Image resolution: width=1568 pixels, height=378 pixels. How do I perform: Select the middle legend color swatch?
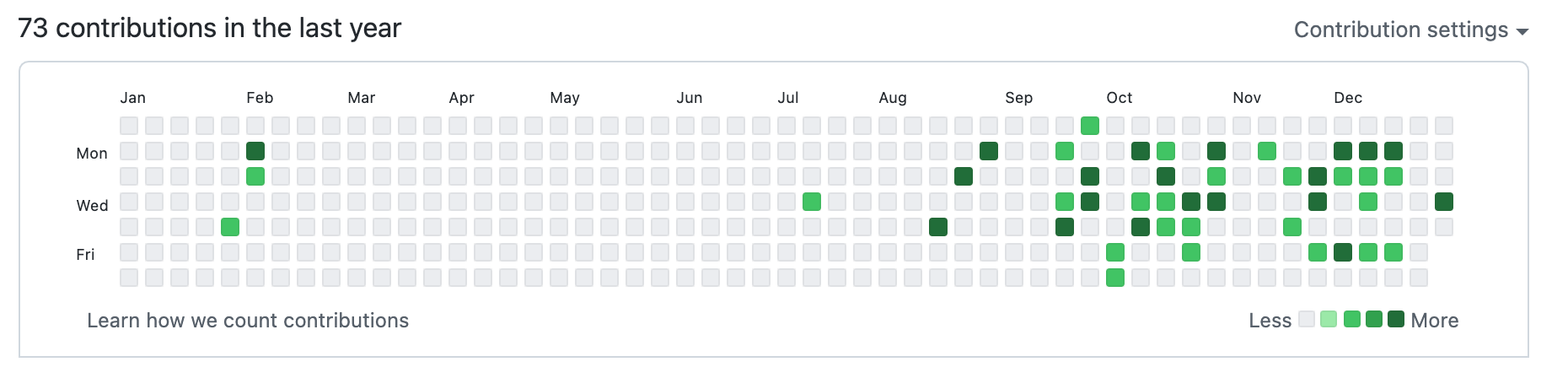[x=1352, y=320]
